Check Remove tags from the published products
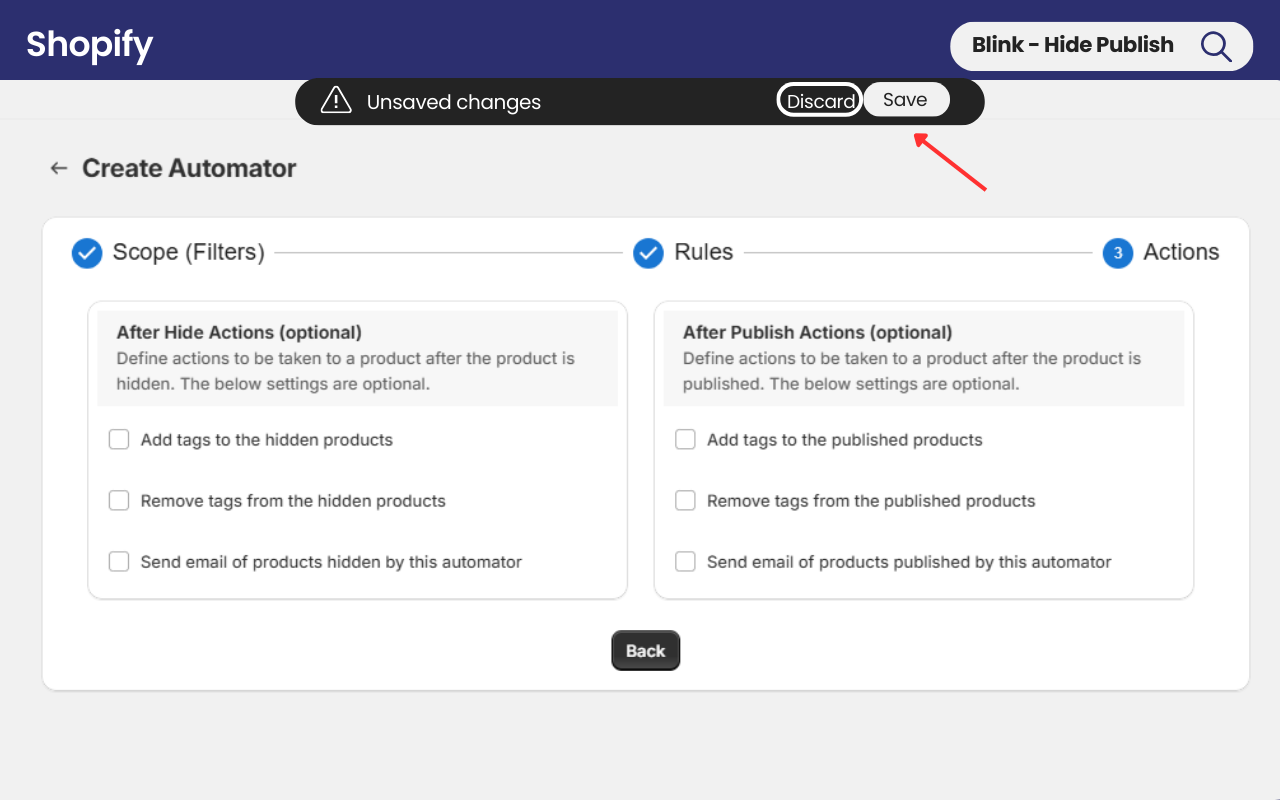This screenshot has width=1280, height=800. (x=685, y=501)
